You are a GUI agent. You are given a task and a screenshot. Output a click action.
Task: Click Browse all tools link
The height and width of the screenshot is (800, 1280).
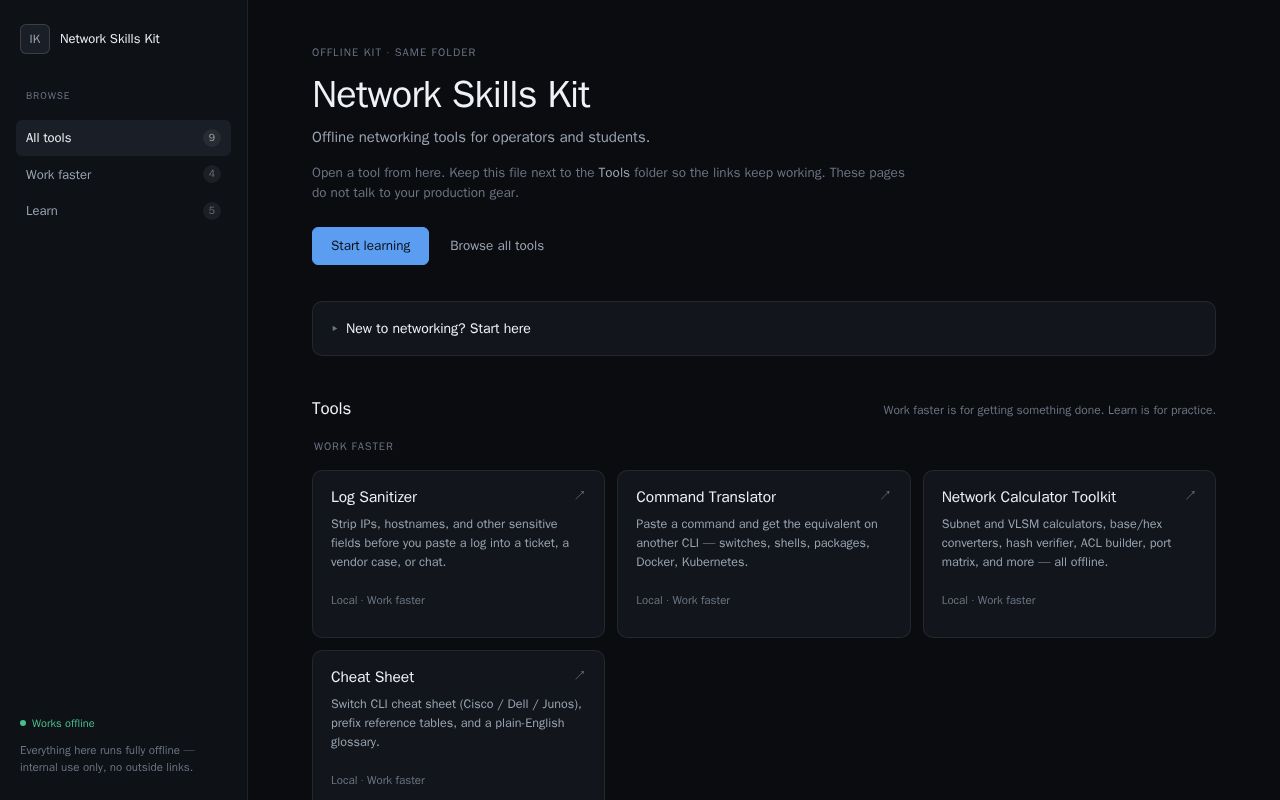497,246
